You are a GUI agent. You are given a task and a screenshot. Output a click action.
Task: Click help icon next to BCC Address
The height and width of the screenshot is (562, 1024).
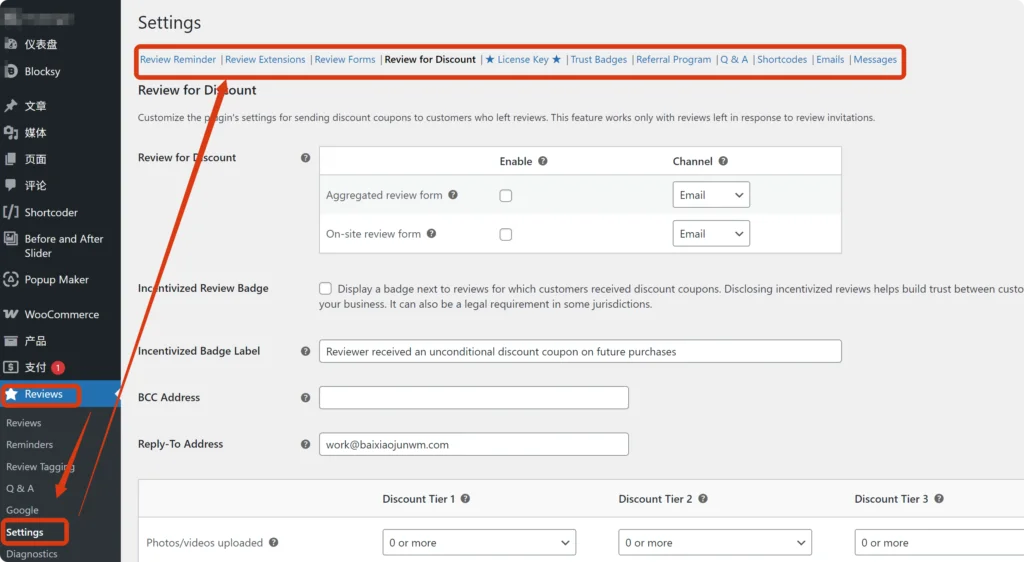pos(305,398)
